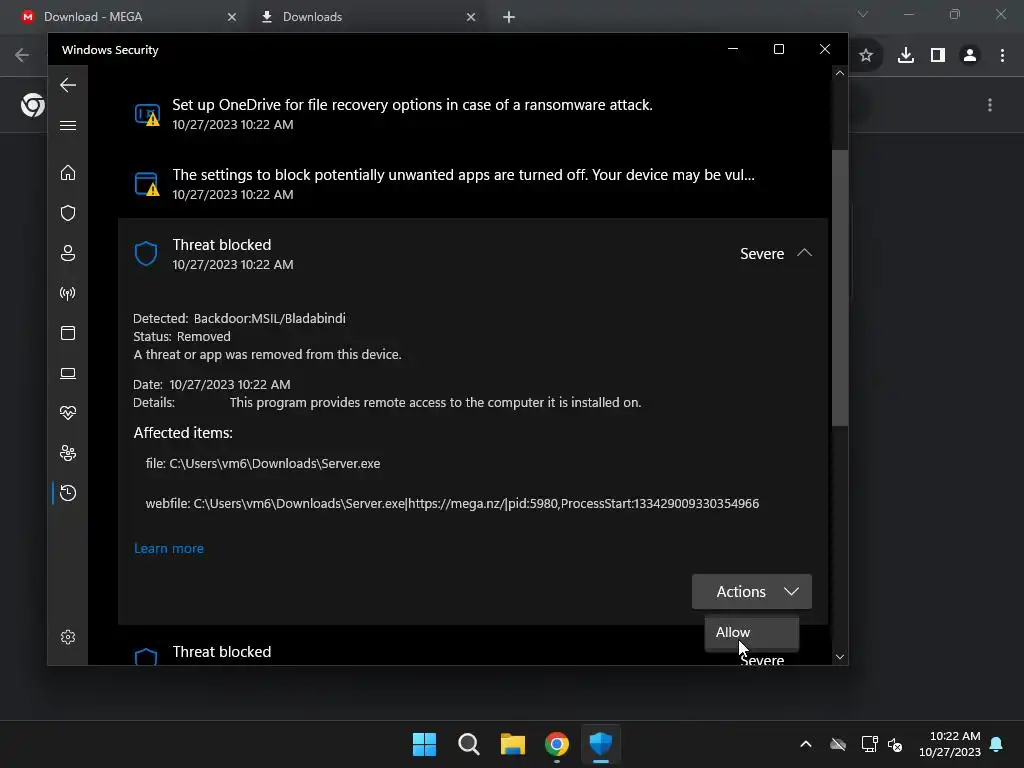Open Chrome tab search dropdown

[x=863, y=14]
